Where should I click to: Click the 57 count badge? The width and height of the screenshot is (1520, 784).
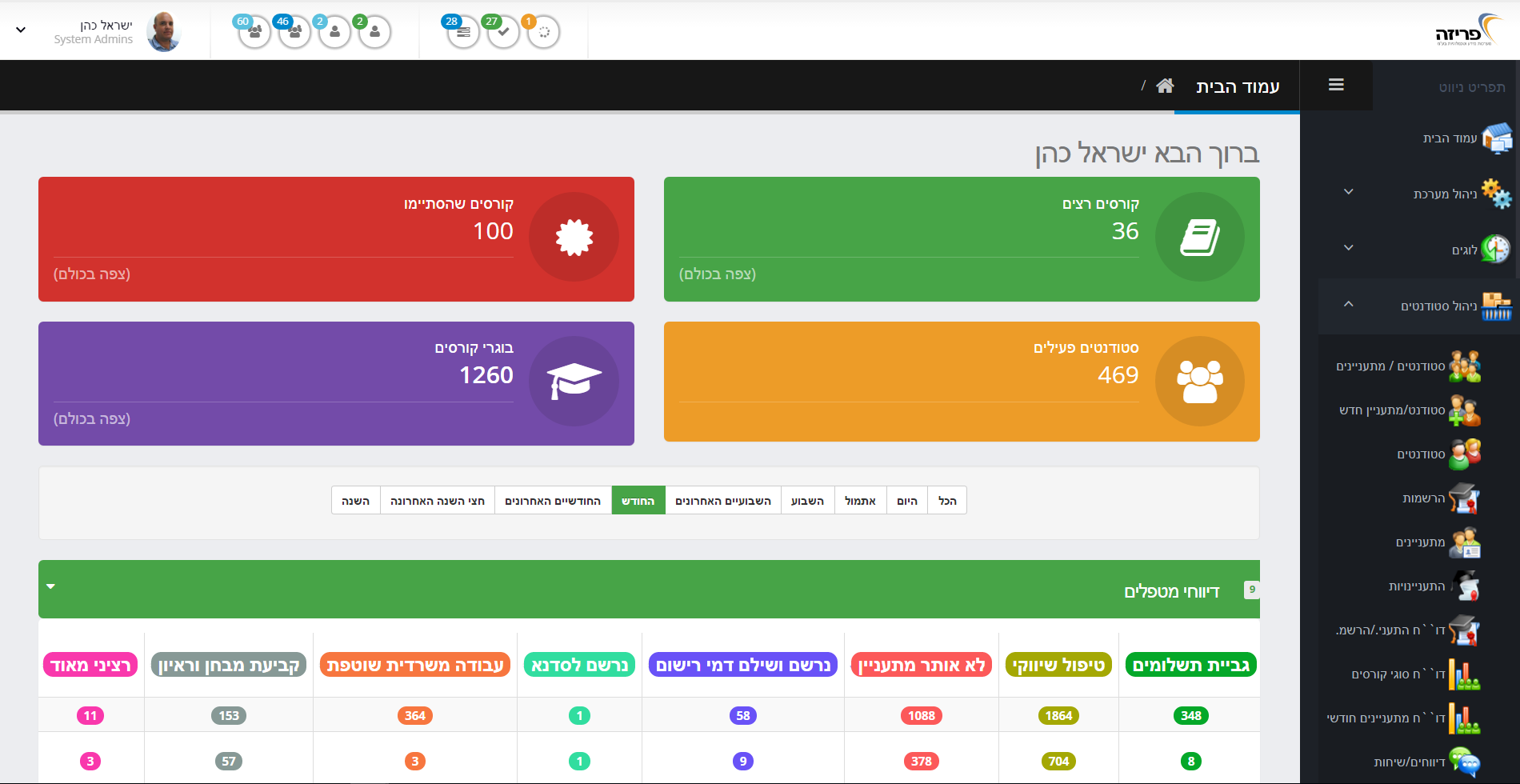229,762
